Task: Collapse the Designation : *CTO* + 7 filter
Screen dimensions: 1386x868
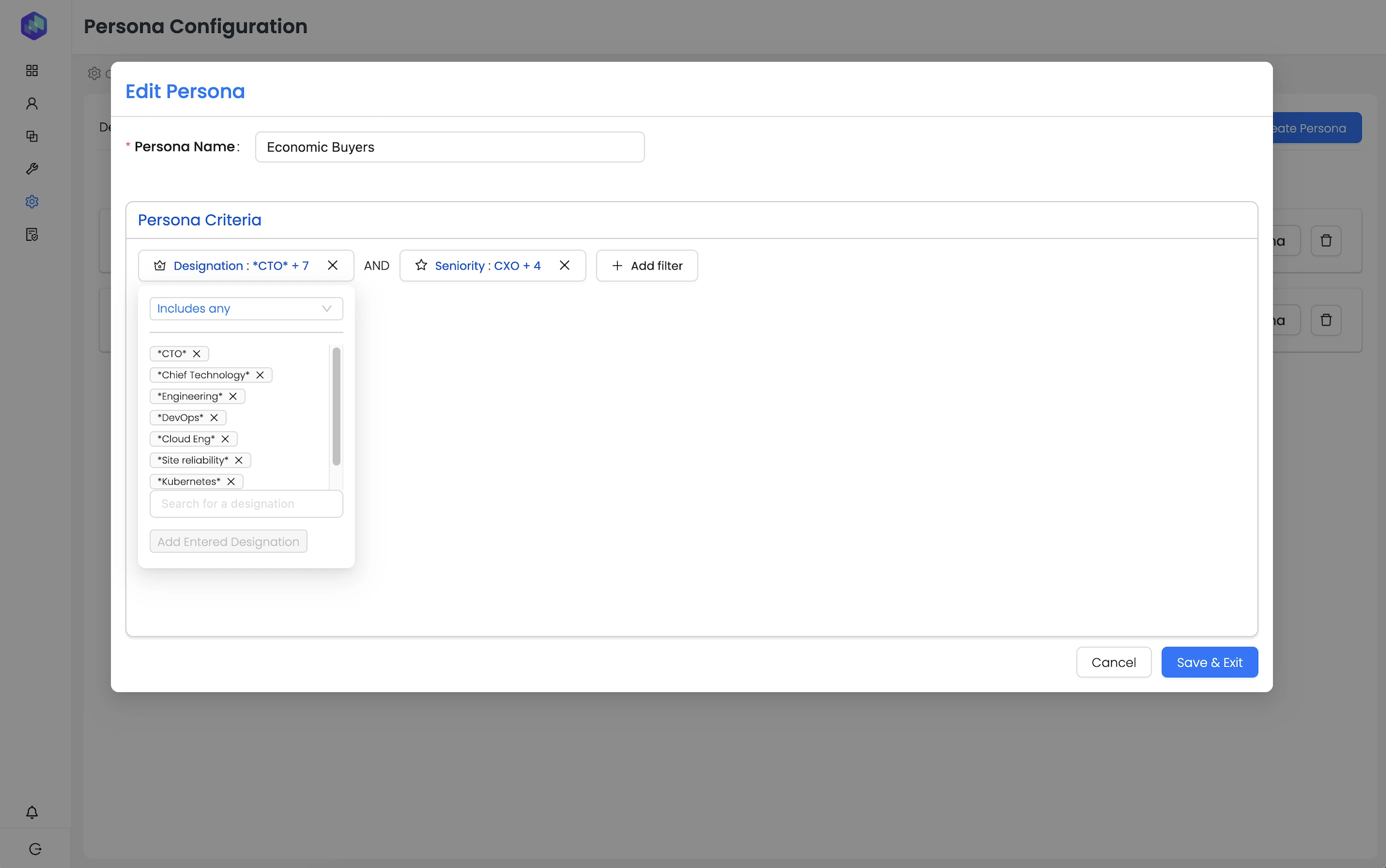Action: point(241,266)
